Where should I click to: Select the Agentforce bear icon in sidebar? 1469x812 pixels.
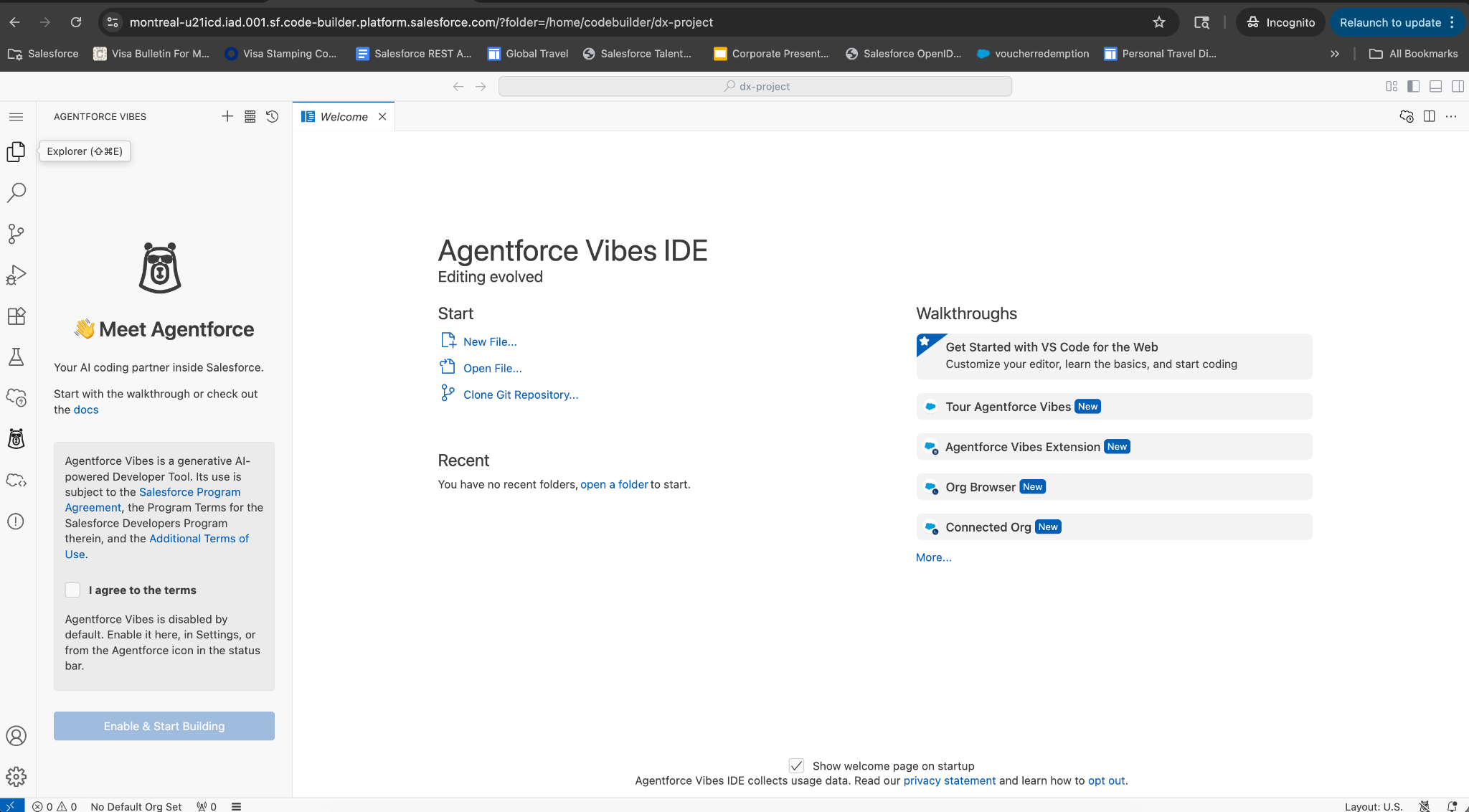click(16, 438)
